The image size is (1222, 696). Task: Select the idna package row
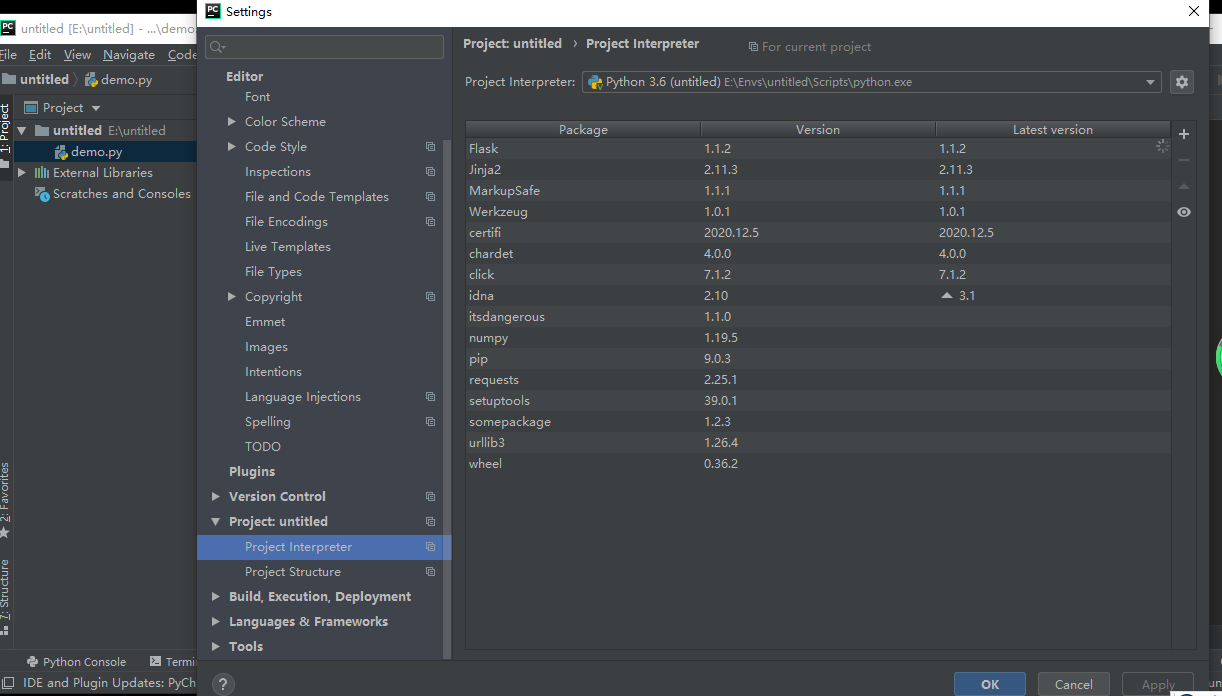coord(817,296)
